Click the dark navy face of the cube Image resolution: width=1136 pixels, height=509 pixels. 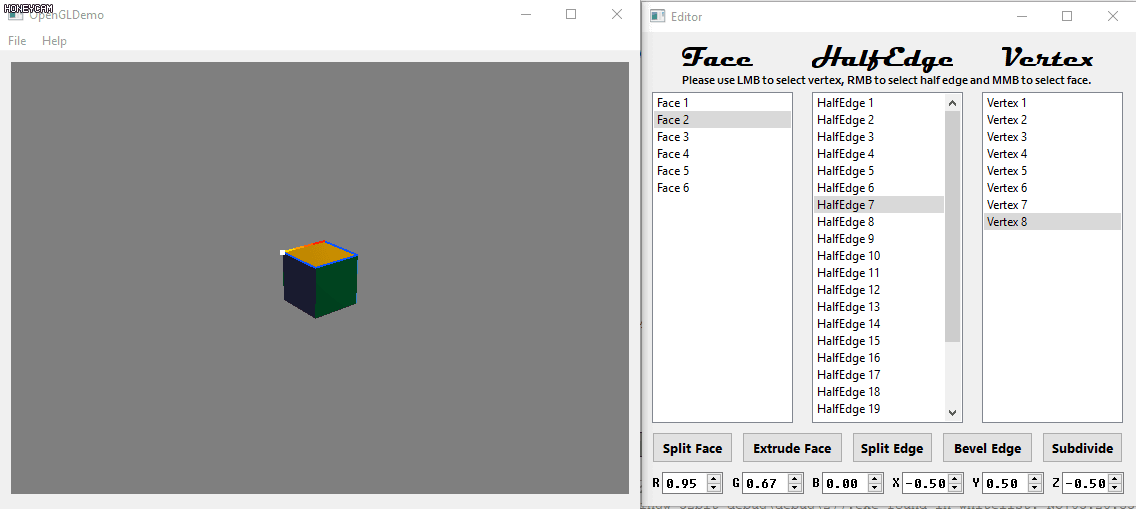coord(299,285)
